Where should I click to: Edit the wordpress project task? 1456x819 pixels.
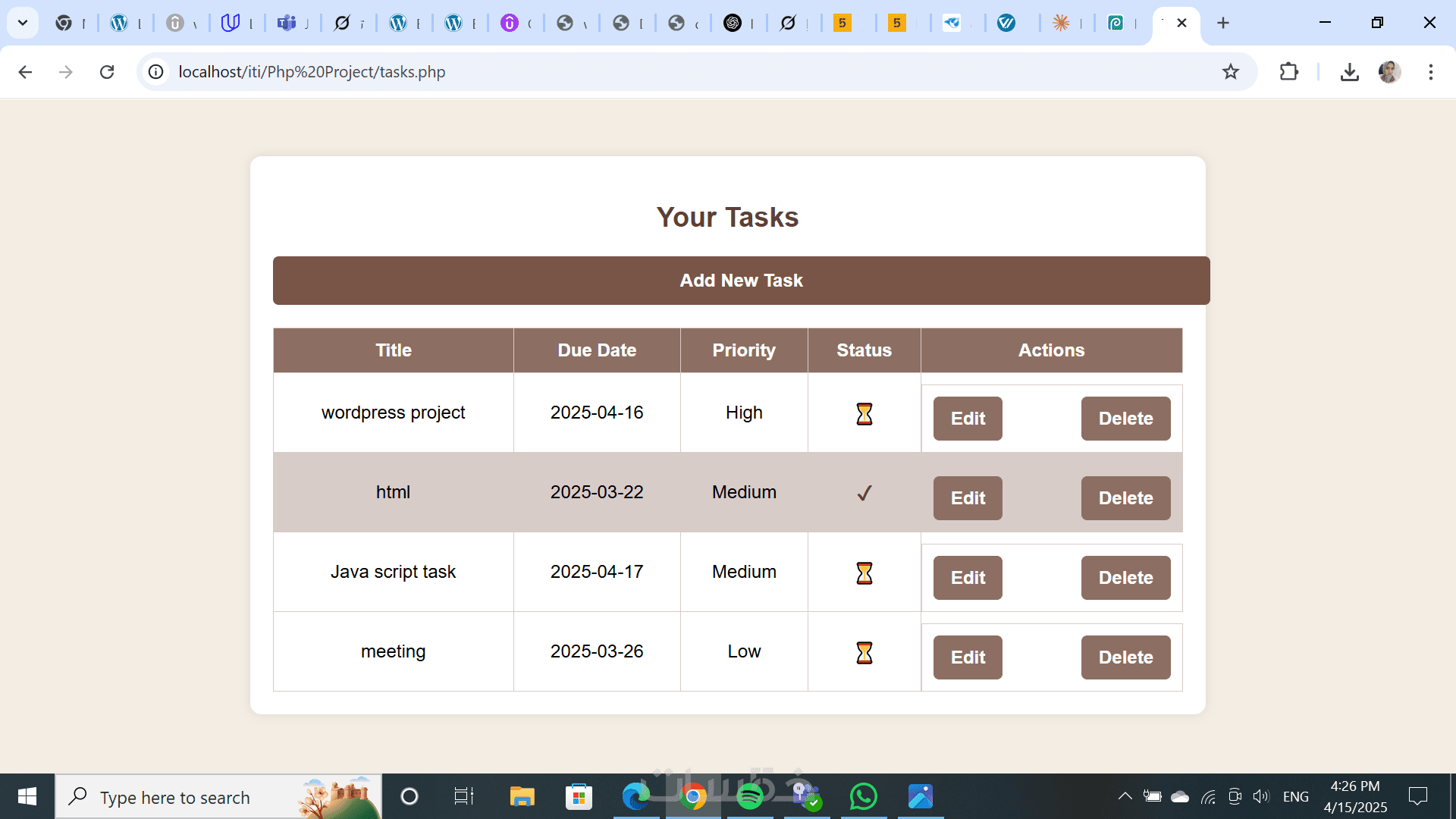click(967, 419)
